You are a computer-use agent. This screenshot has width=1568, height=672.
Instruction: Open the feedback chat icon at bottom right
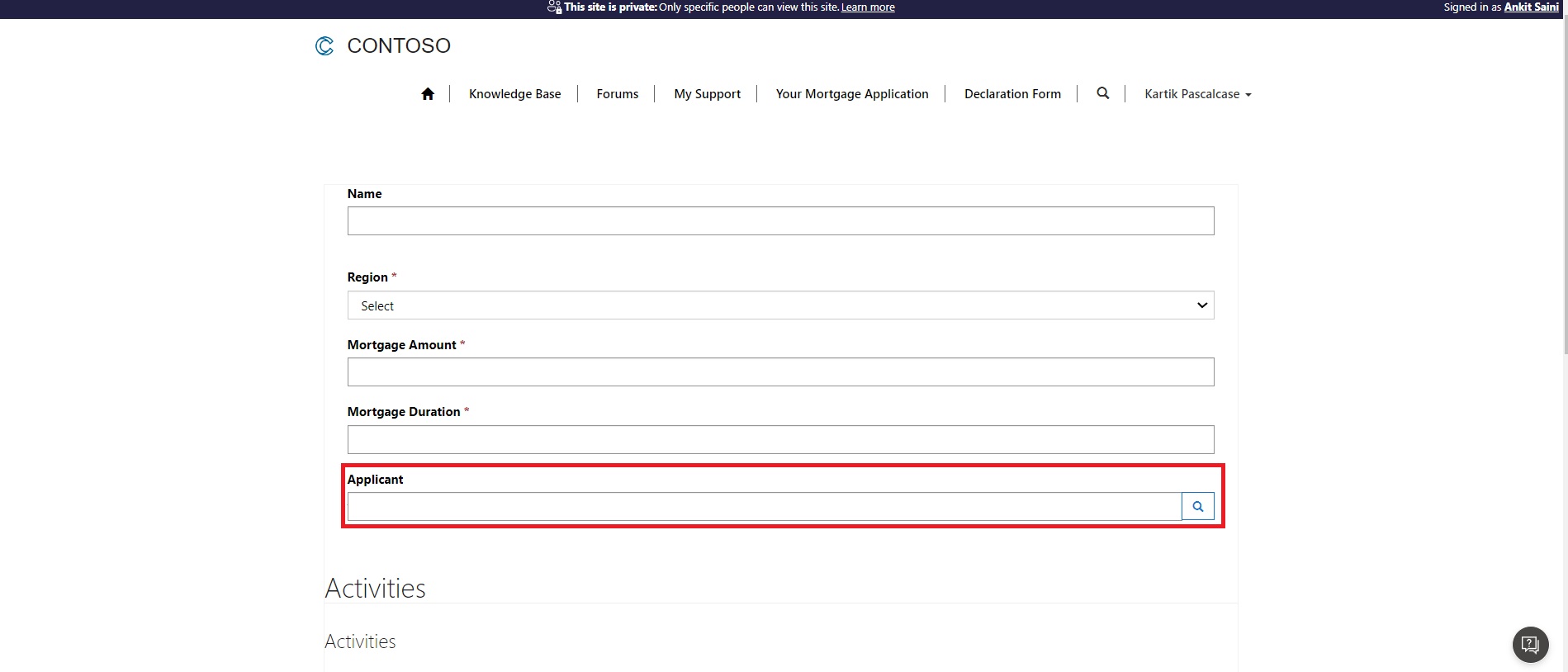click(1530, 644)
